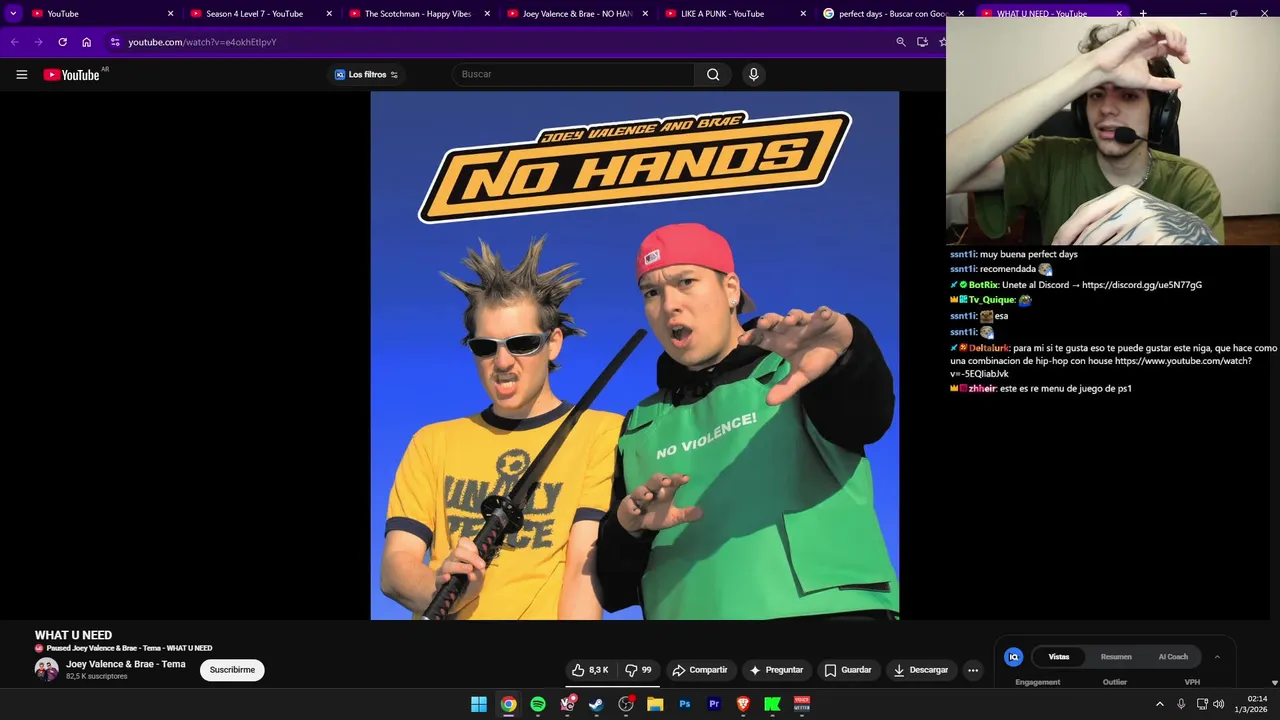Viewport: 1280px width, 720px height.
Task: Close the Season 4 Level 7 tab
Action: point(329,14)
